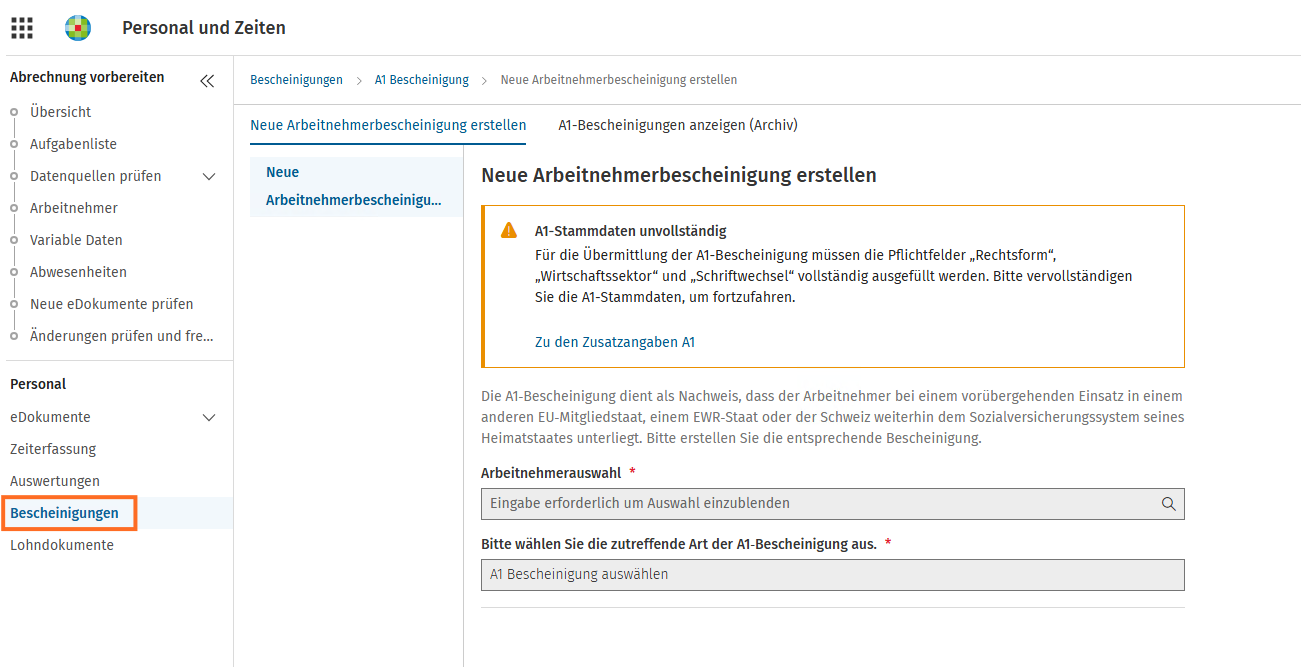Click the search magnifier in Arbeitnehmerauswahl
The image size is (1301, 667).
[x=1168, y=504]
